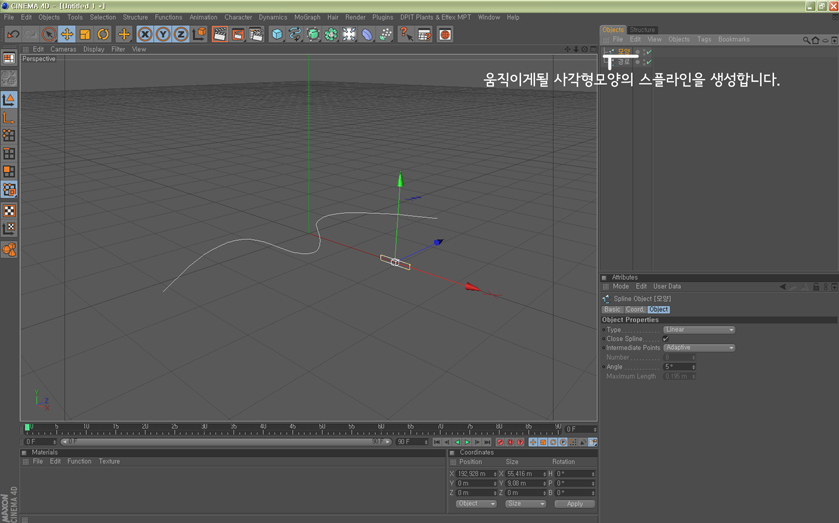The height and width of the screenshot is (523, 839).
Task: Activate the Rotate tool
Action: point(103,35)
